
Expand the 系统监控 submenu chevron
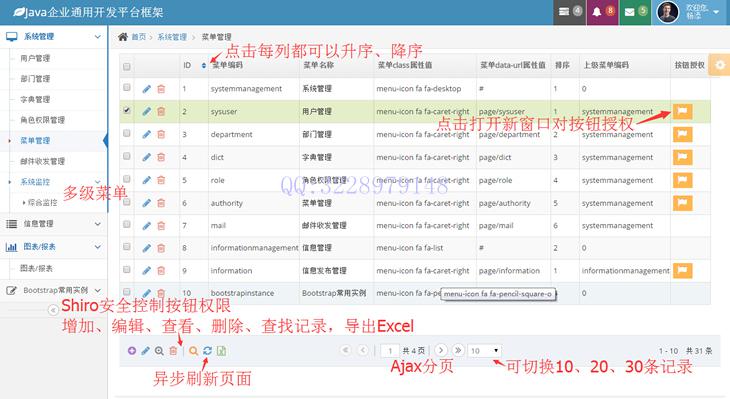[x=98, y=182]
